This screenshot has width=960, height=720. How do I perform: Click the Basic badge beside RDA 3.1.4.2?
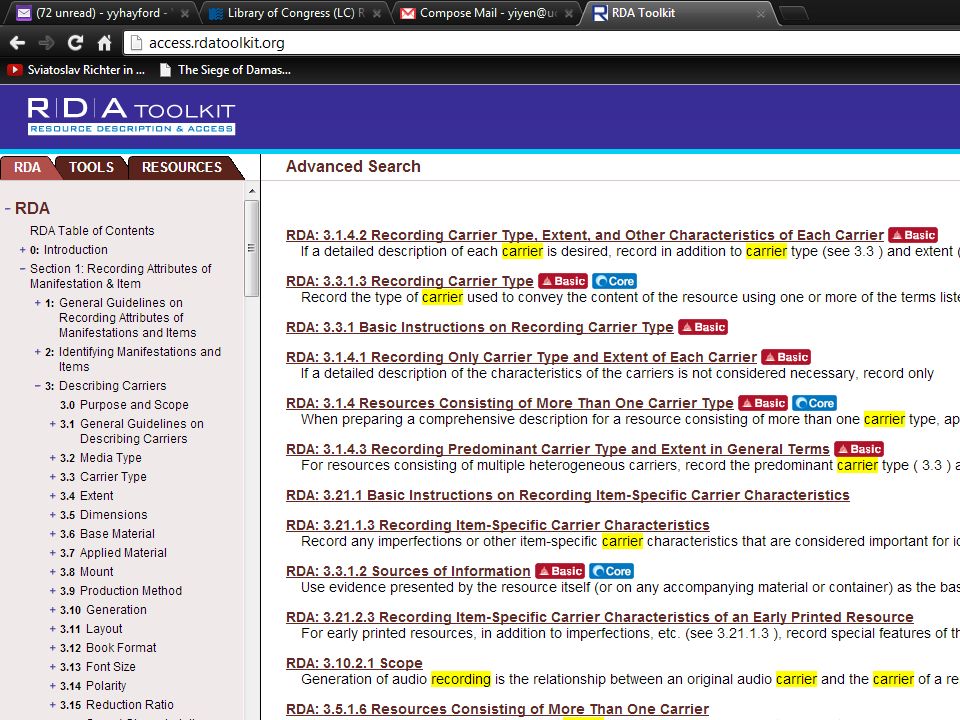[913, 235]
